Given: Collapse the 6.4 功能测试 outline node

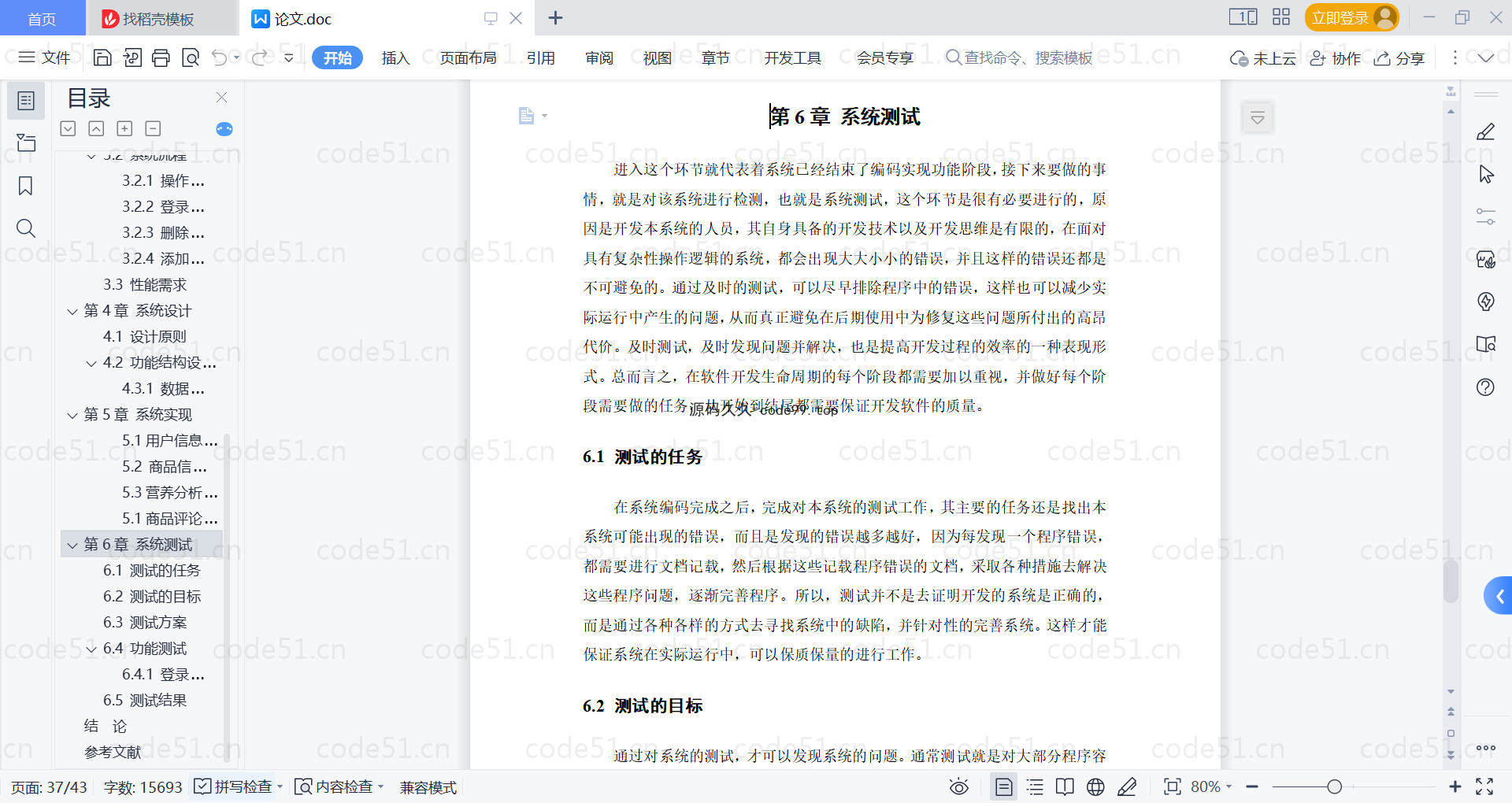Looking at the screenshot, I should [x=91, y=649].
